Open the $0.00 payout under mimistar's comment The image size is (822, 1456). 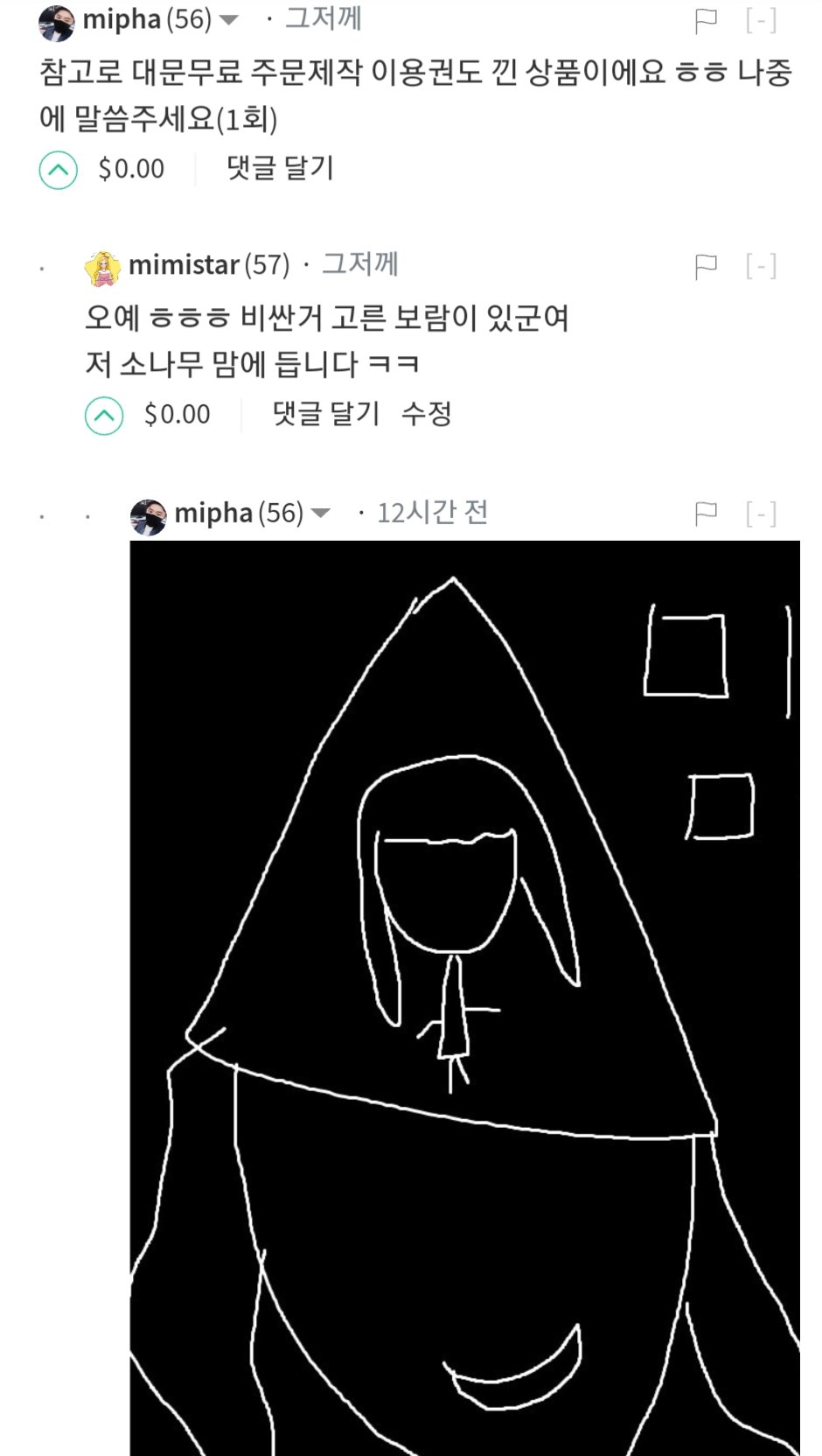point(178,415)
